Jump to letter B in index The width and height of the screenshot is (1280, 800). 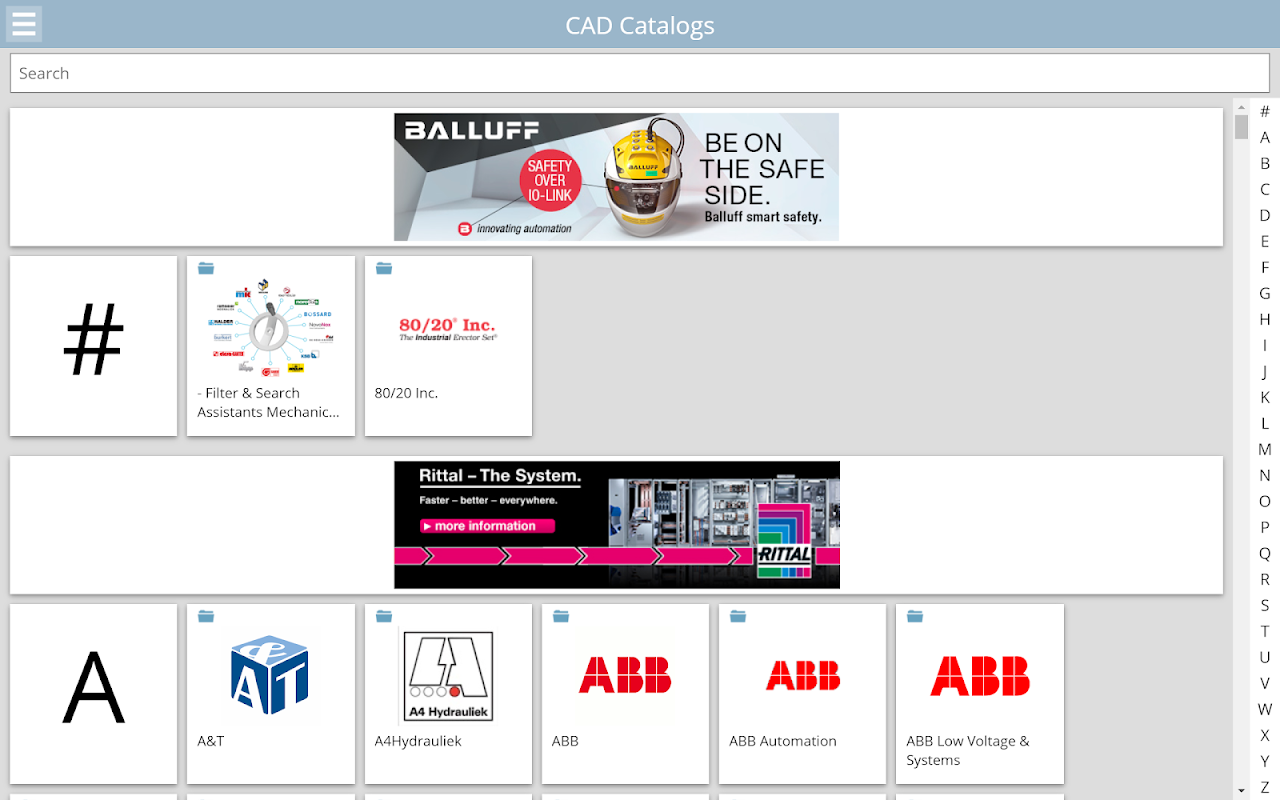(1265, 163)
